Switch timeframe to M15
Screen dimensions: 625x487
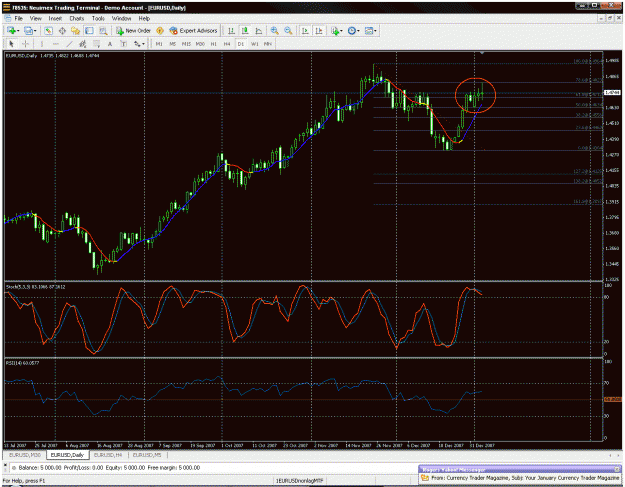[x=186, y=44]
